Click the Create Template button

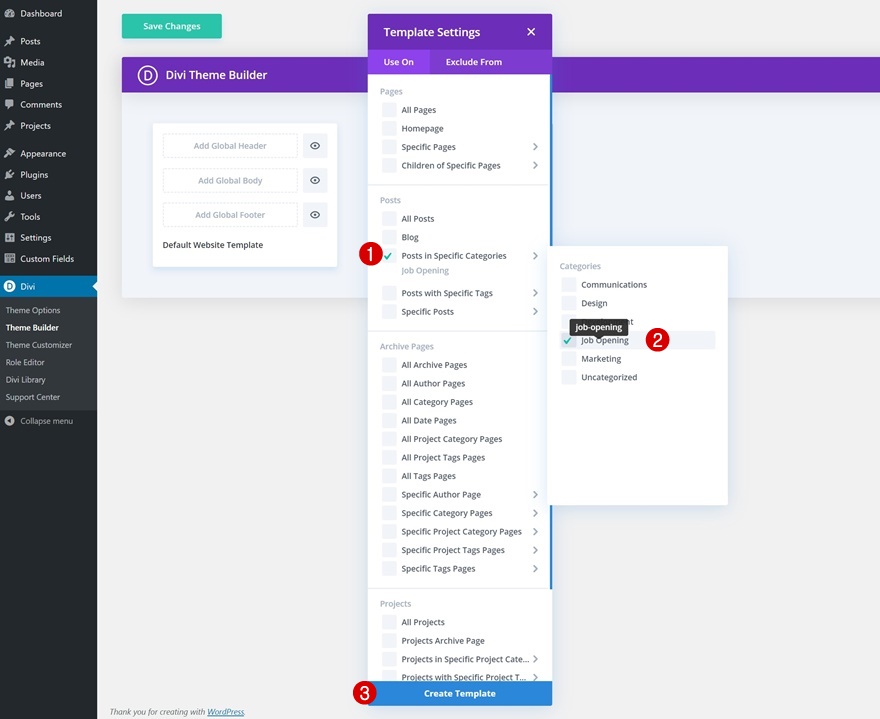click(x=460, y=694)
